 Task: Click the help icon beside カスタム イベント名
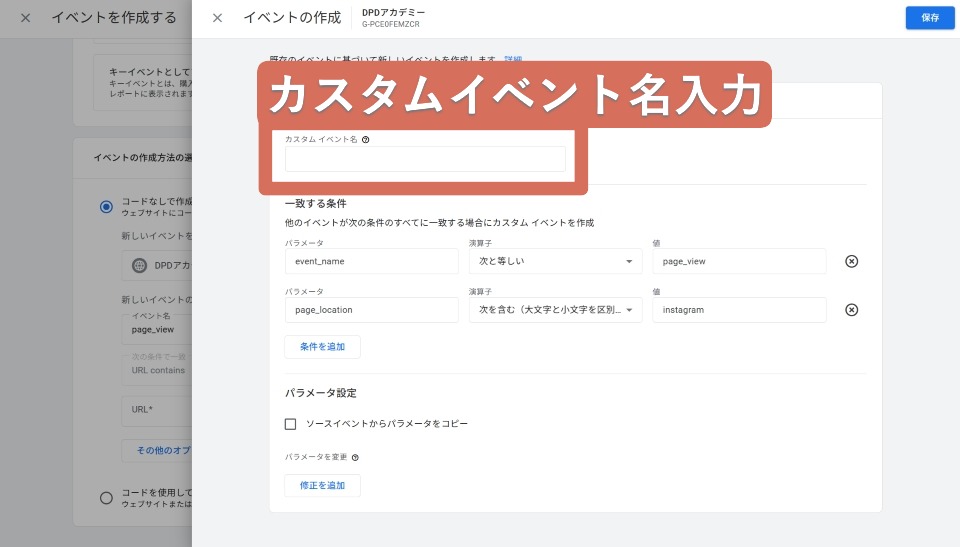coord(366,140)
